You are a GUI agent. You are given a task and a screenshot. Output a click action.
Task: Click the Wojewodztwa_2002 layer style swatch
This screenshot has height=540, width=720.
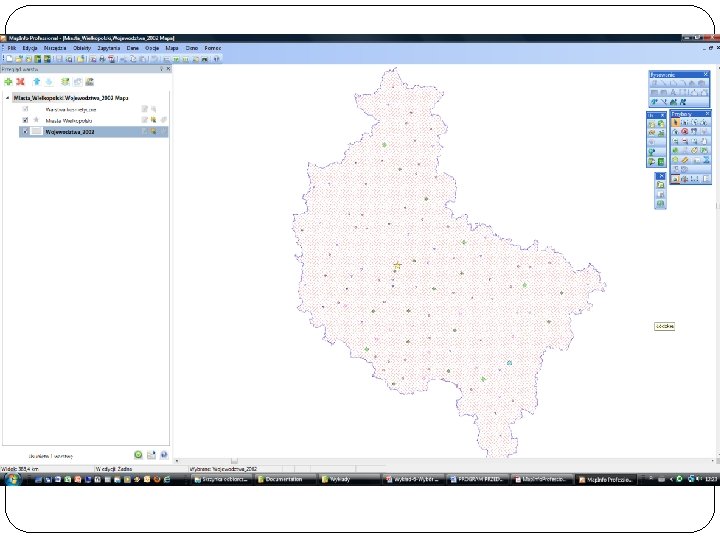[36, 131]
